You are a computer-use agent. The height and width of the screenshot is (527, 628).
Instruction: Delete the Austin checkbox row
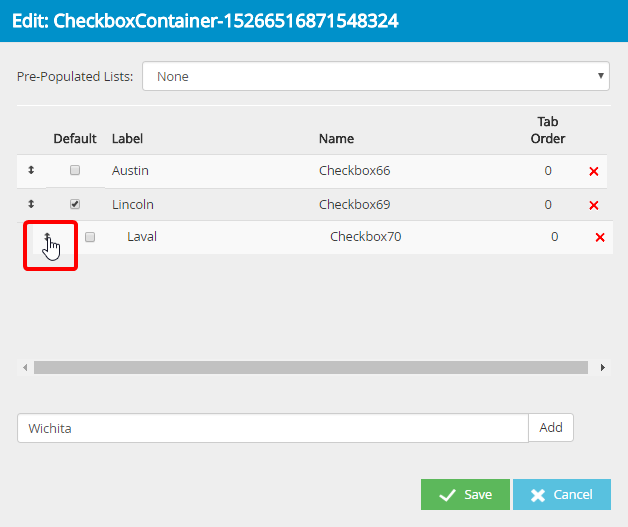594,172
